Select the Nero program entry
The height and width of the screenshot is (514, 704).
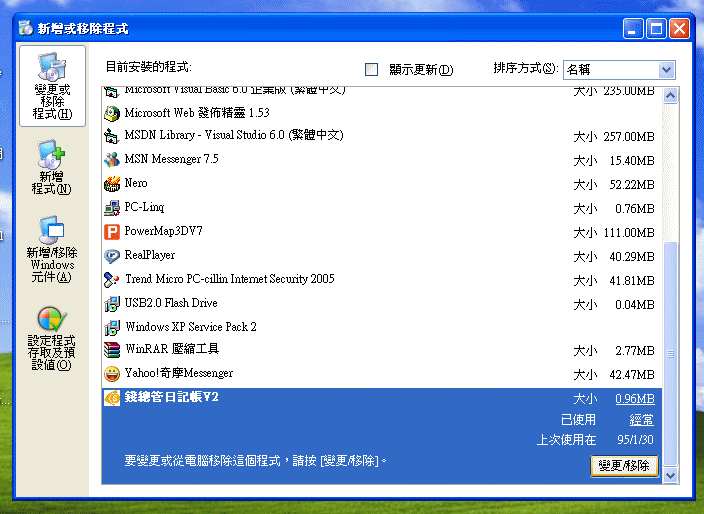coord(382,184)
